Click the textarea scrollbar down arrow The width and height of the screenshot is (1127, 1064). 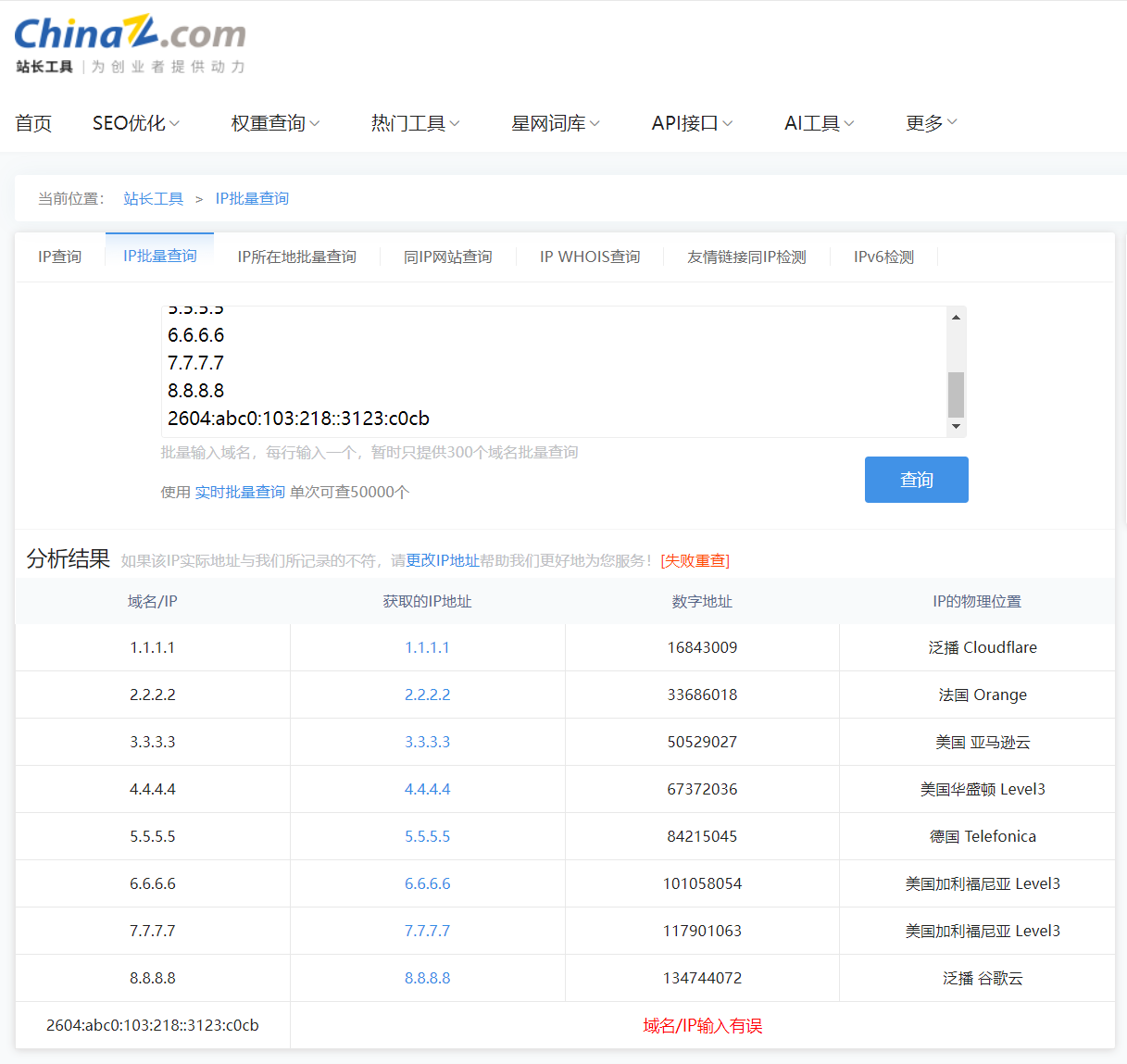(956, 426)
